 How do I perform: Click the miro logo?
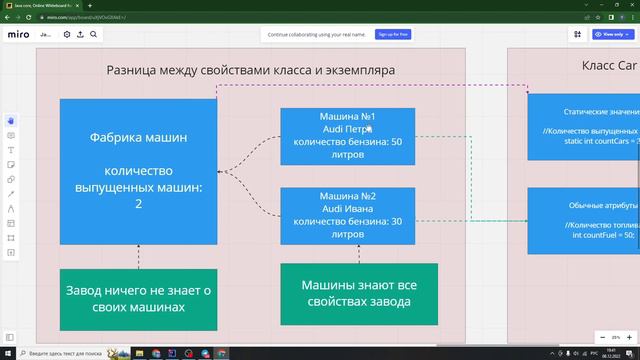click(x=18, y=35)
